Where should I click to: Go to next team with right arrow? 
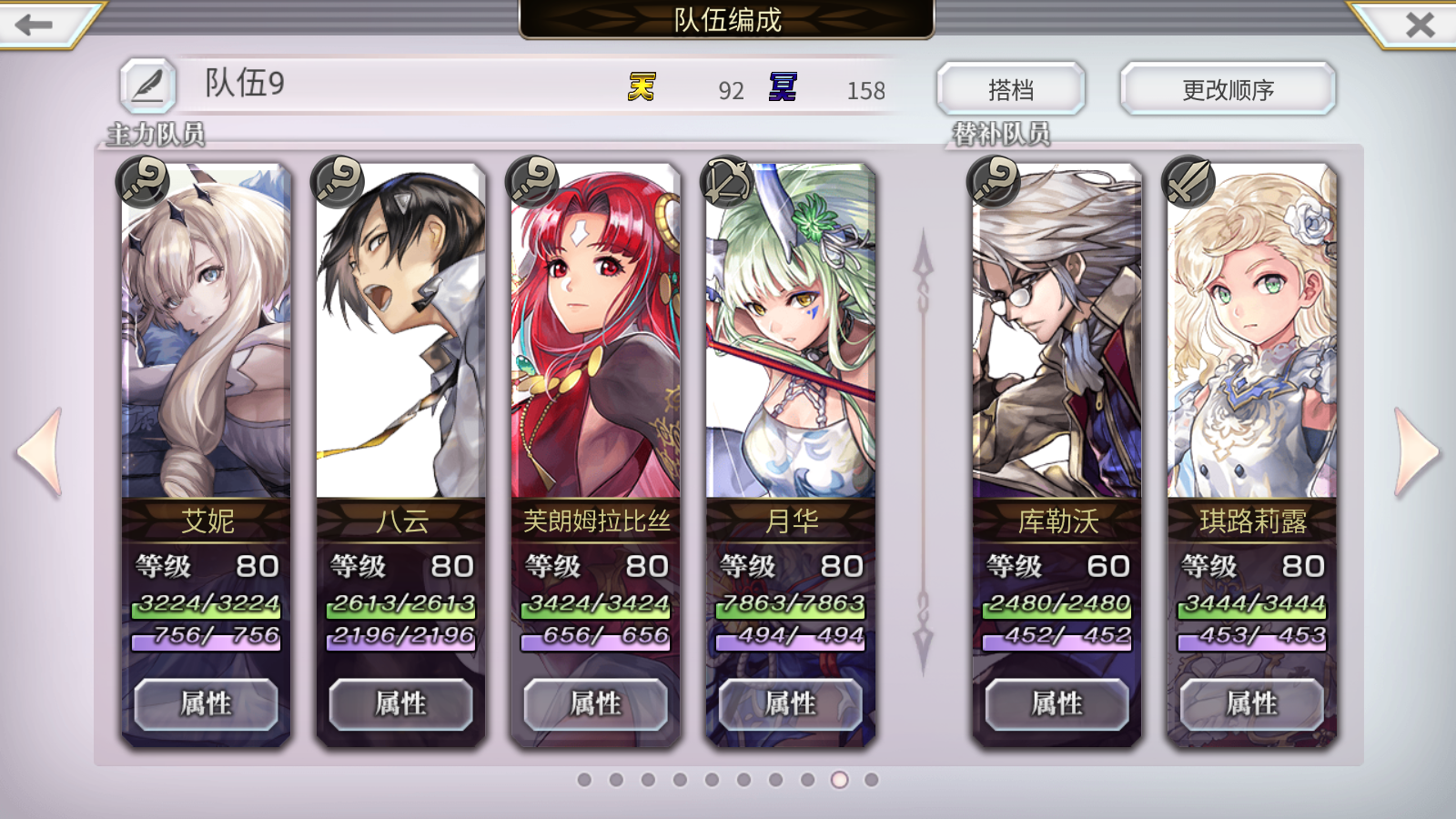pyautogui.click(x=1417, y=452)
